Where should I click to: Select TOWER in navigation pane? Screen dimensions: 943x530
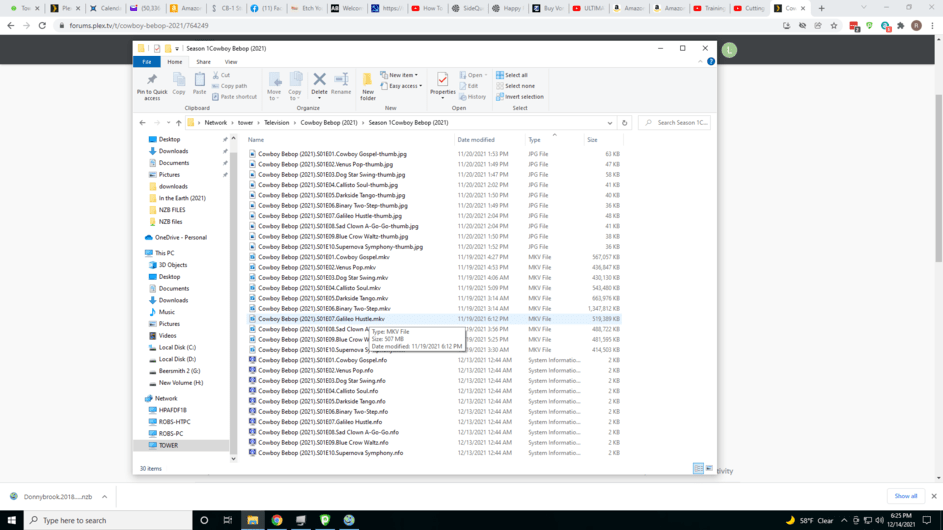(x=168, y=445)
